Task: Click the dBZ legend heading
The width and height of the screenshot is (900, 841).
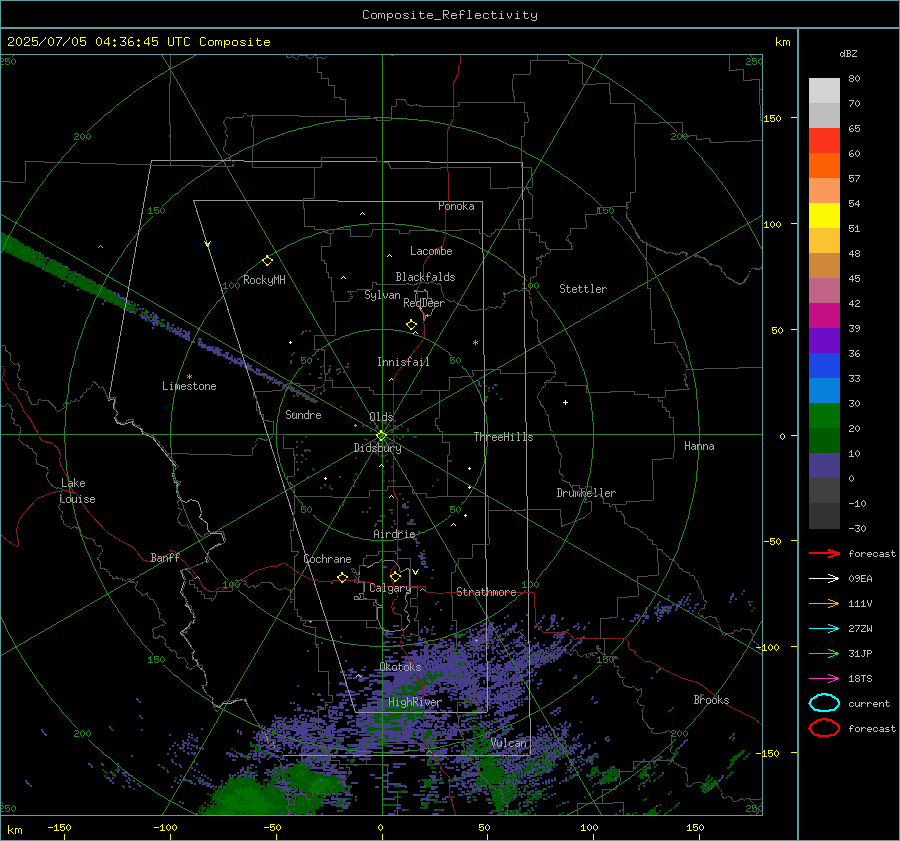Action: [x=848, y=53]
